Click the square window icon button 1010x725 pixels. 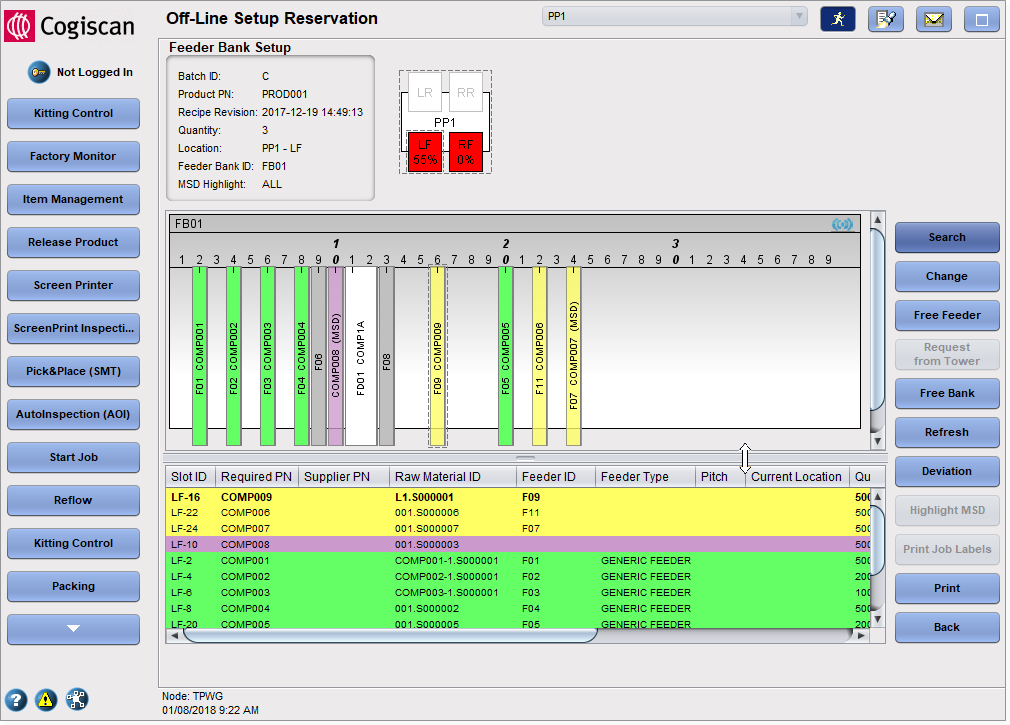982,19
